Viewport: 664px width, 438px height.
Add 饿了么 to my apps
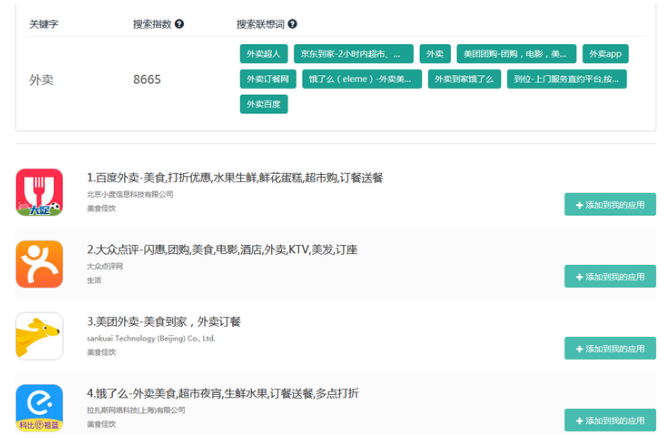pyautogui.click(x=610, y=420)
